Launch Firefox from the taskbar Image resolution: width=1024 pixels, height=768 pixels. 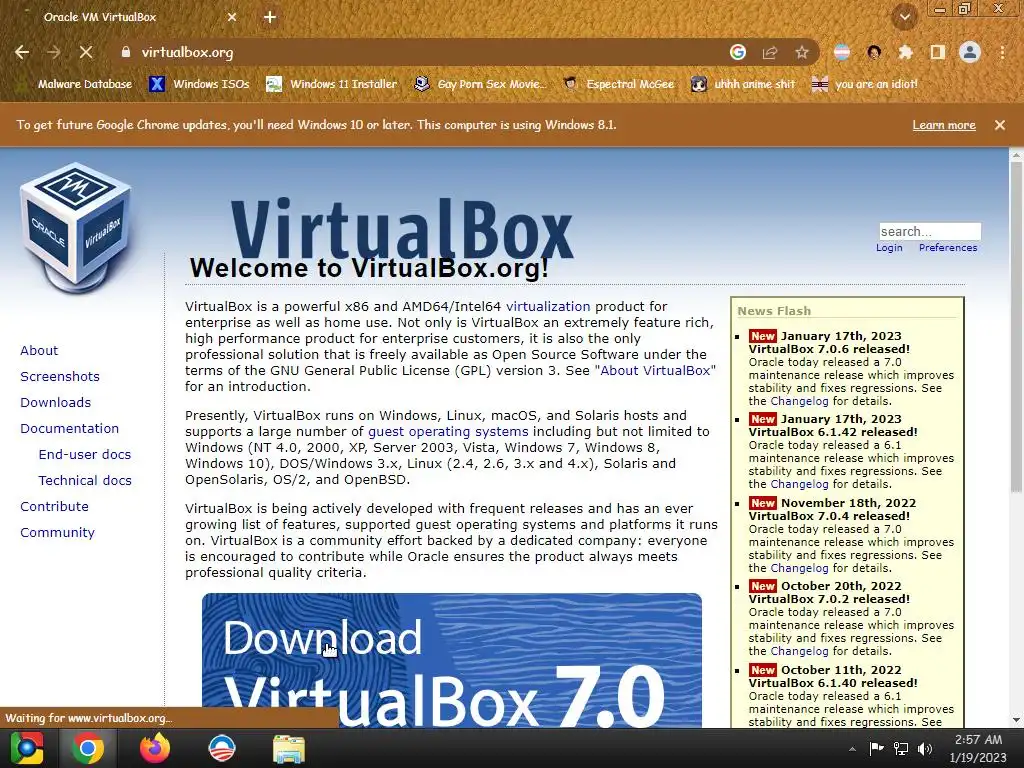pos(155,748)
